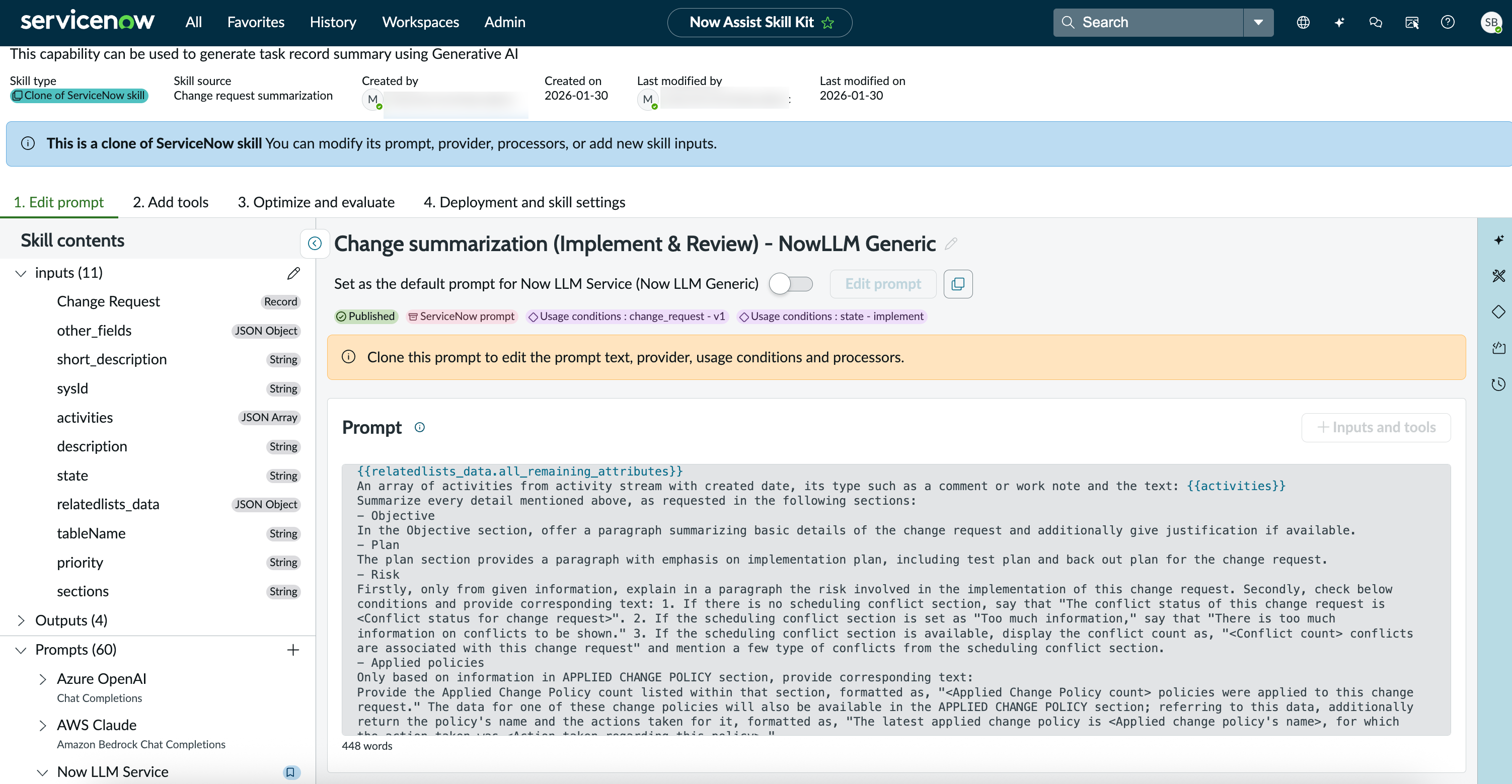Open the Favorites menu
1512x784 pixels.
coord(256,22)
